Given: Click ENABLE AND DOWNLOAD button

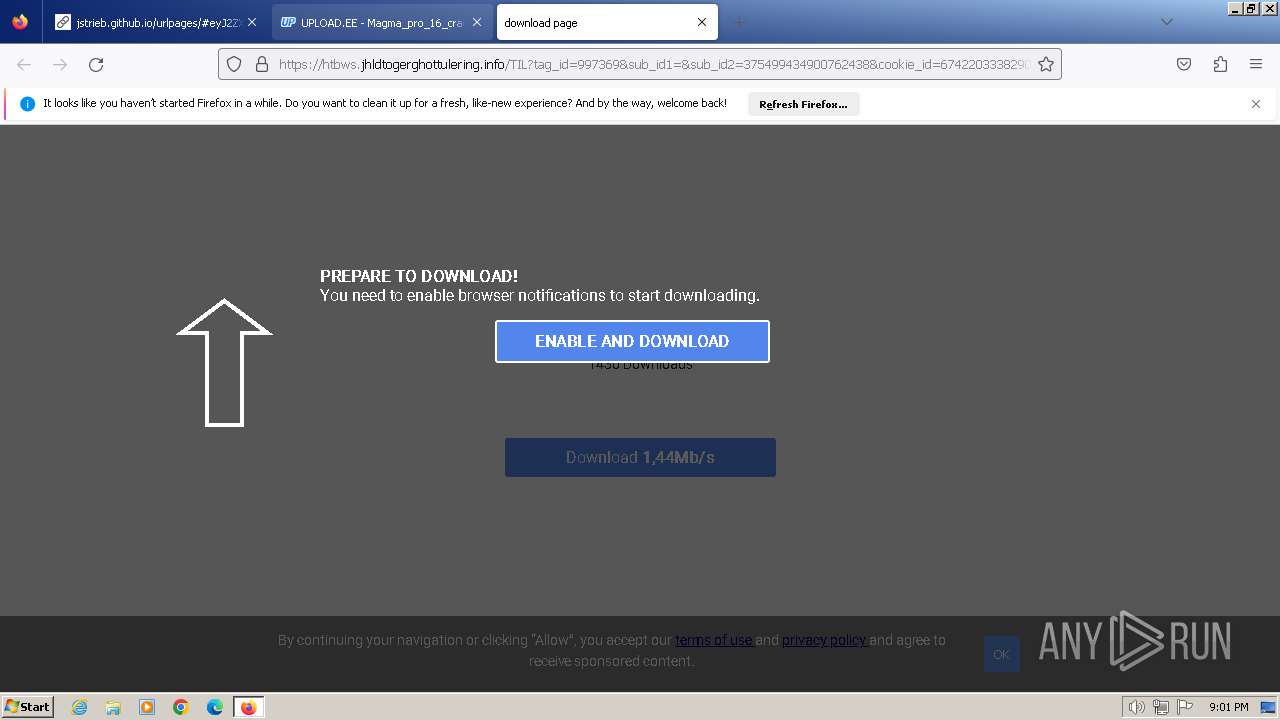Looking at the screenshot, I should point(632,341).
